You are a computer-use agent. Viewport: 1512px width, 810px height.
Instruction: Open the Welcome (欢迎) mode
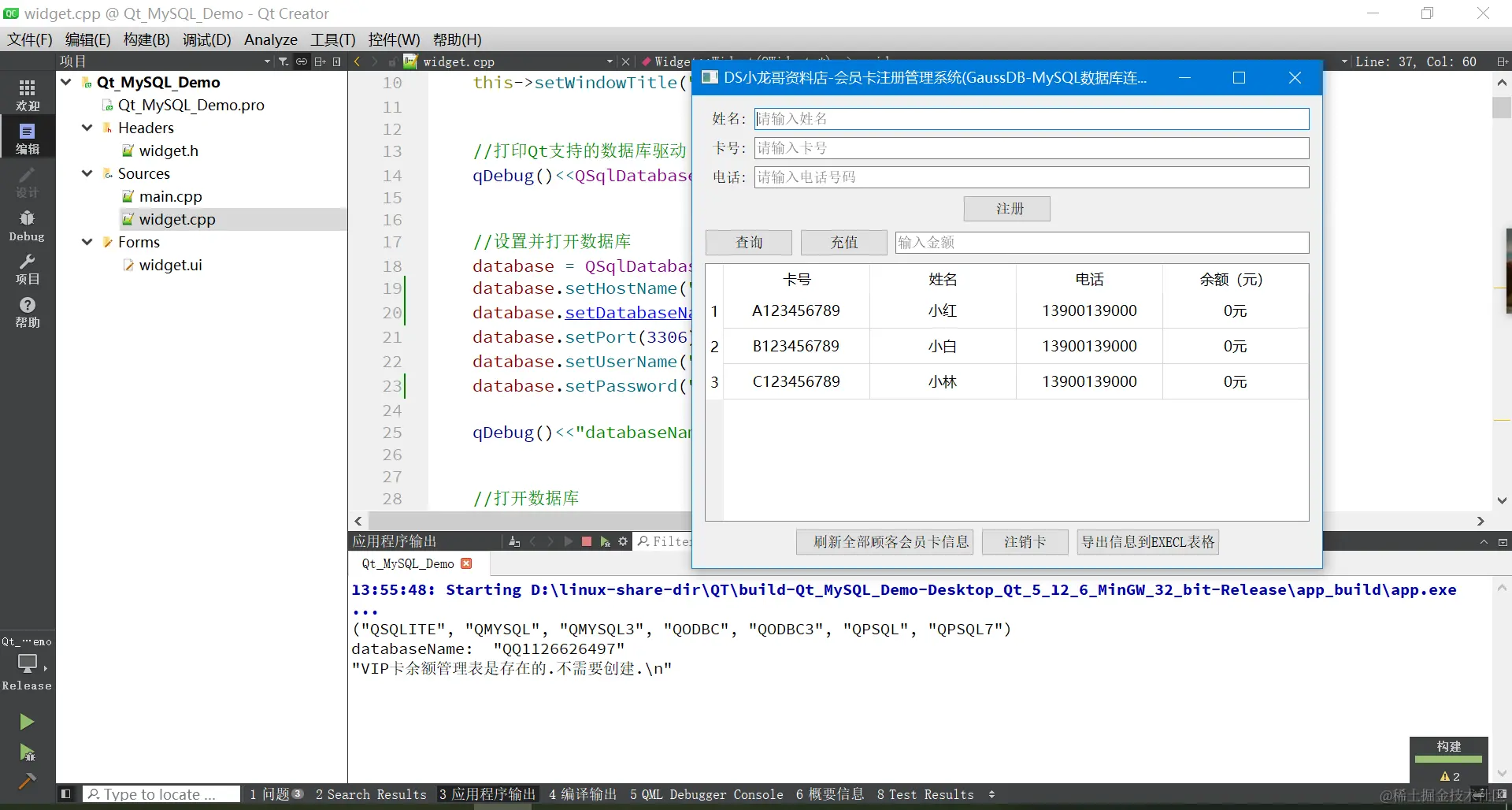click(x=28, y=94)
